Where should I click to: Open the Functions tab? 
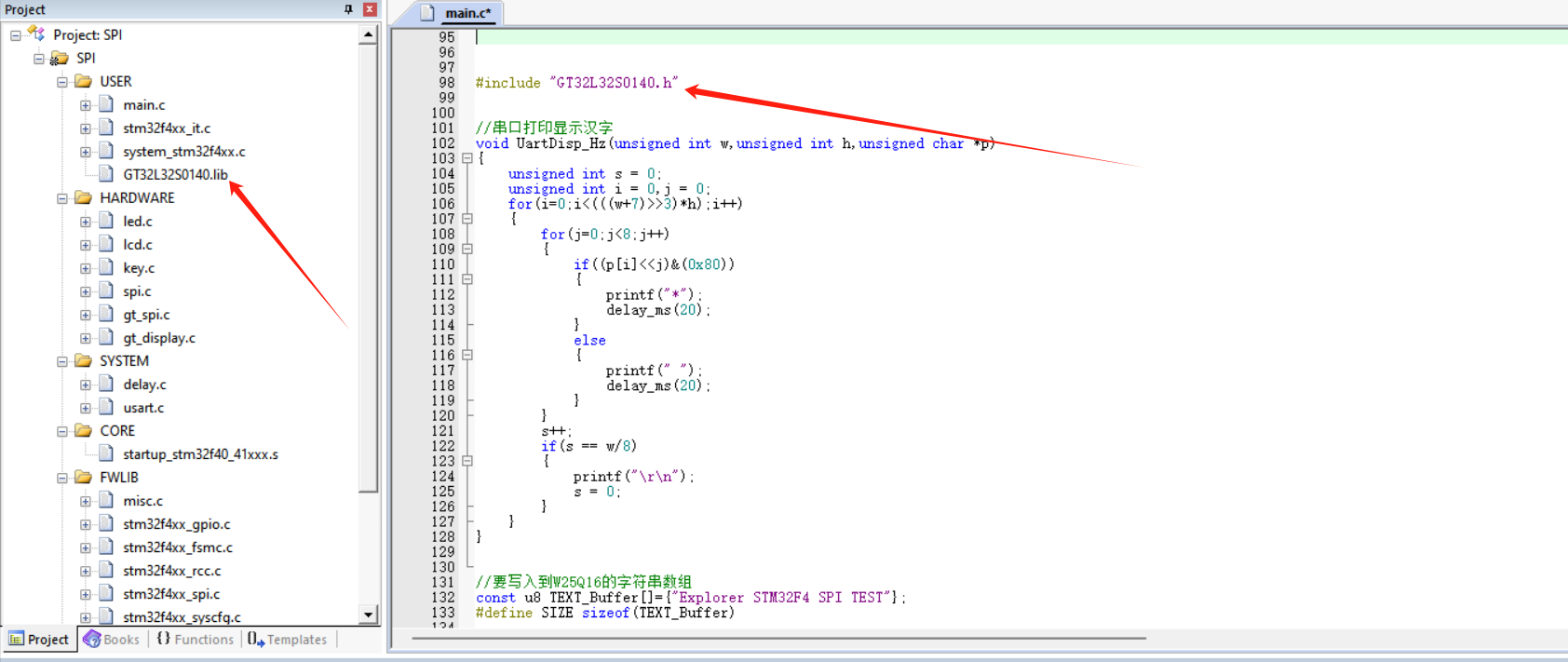click(x=196, y=639)
